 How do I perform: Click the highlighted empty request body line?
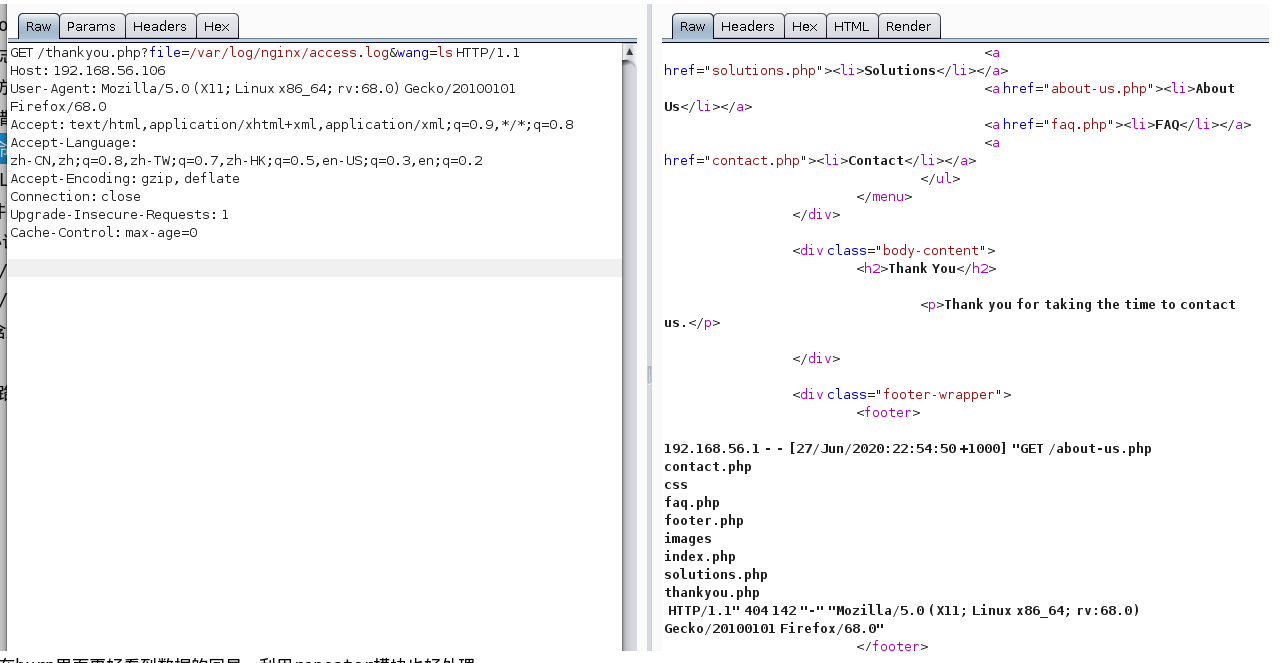tap(315, 268)
